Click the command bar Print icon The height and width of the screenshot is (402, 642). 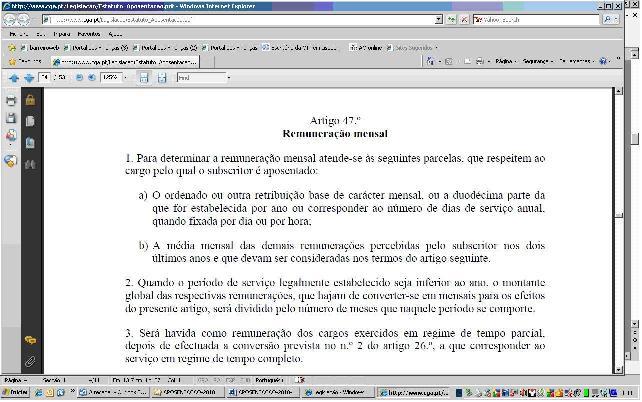(479, 61)
